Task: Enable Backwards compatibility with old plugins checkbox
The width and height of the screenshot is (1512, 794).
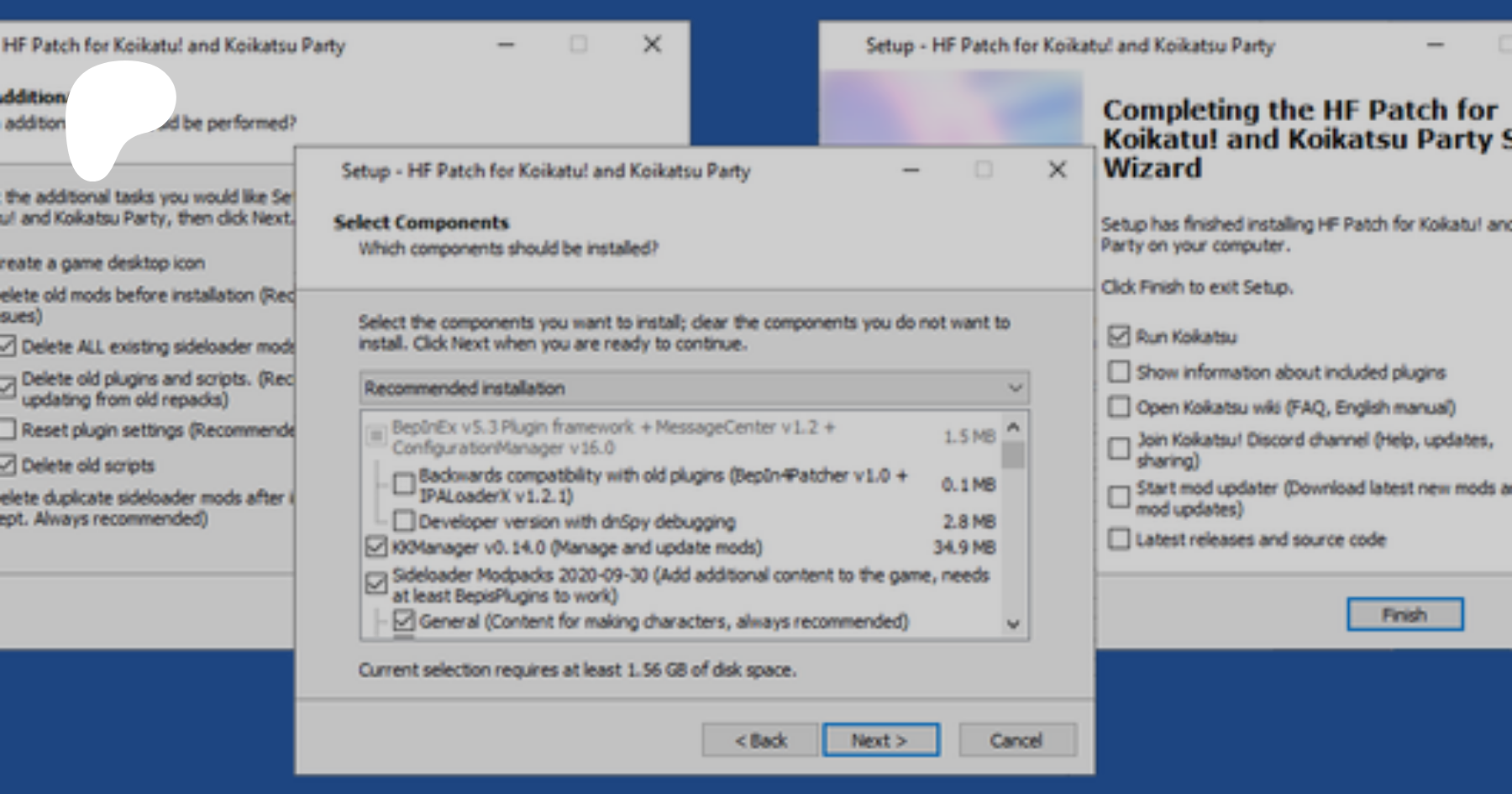Action: pos(404,483)
